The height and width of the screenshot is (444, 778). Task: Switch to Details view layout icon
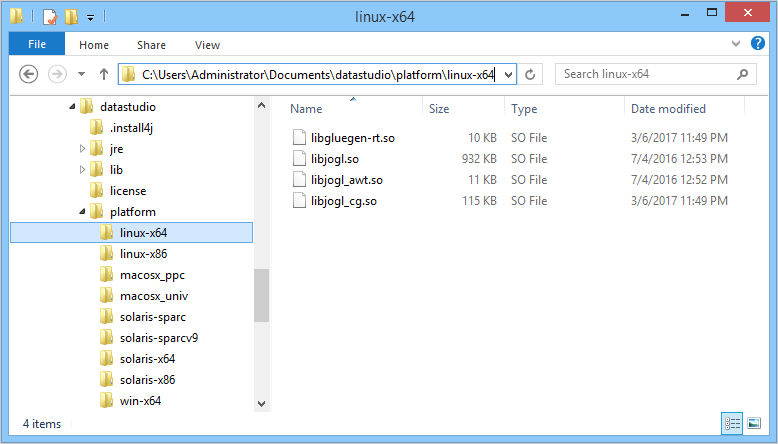[731, 423]
